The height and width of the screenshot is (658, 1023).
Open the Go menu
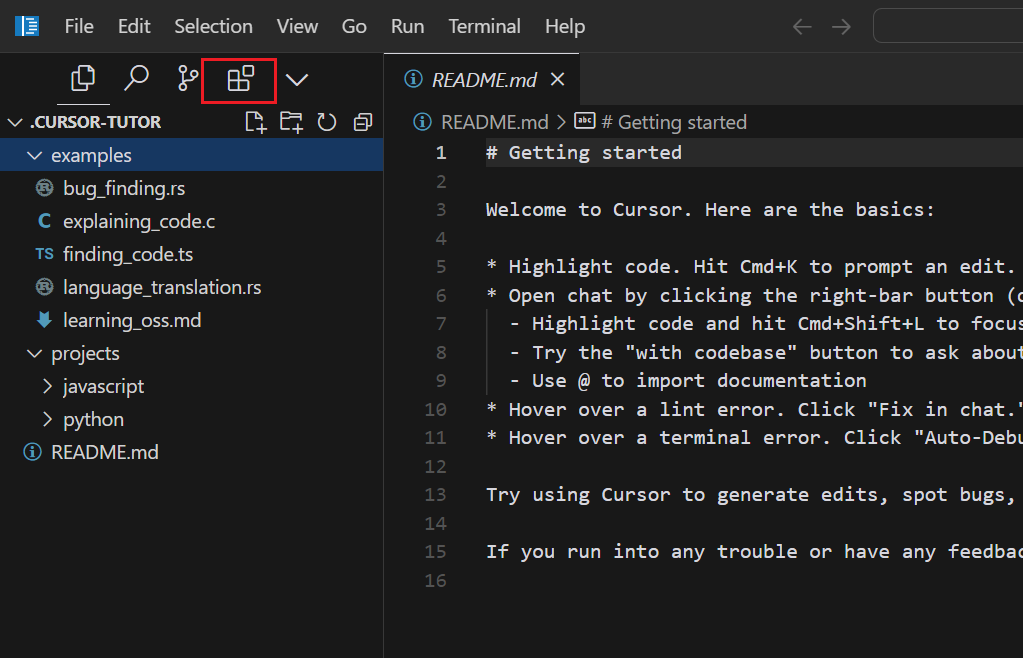(354, 26)
